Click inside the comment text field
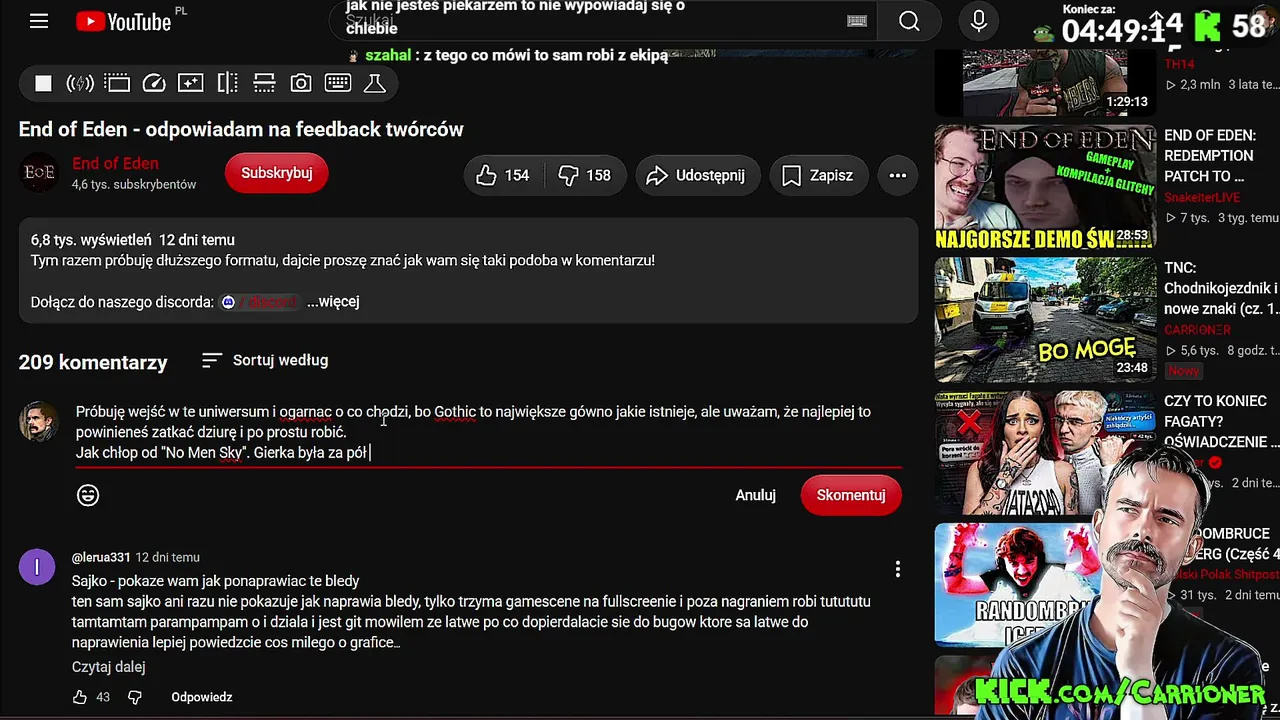This screenshot has width=1280, height=720. [488, 432]
